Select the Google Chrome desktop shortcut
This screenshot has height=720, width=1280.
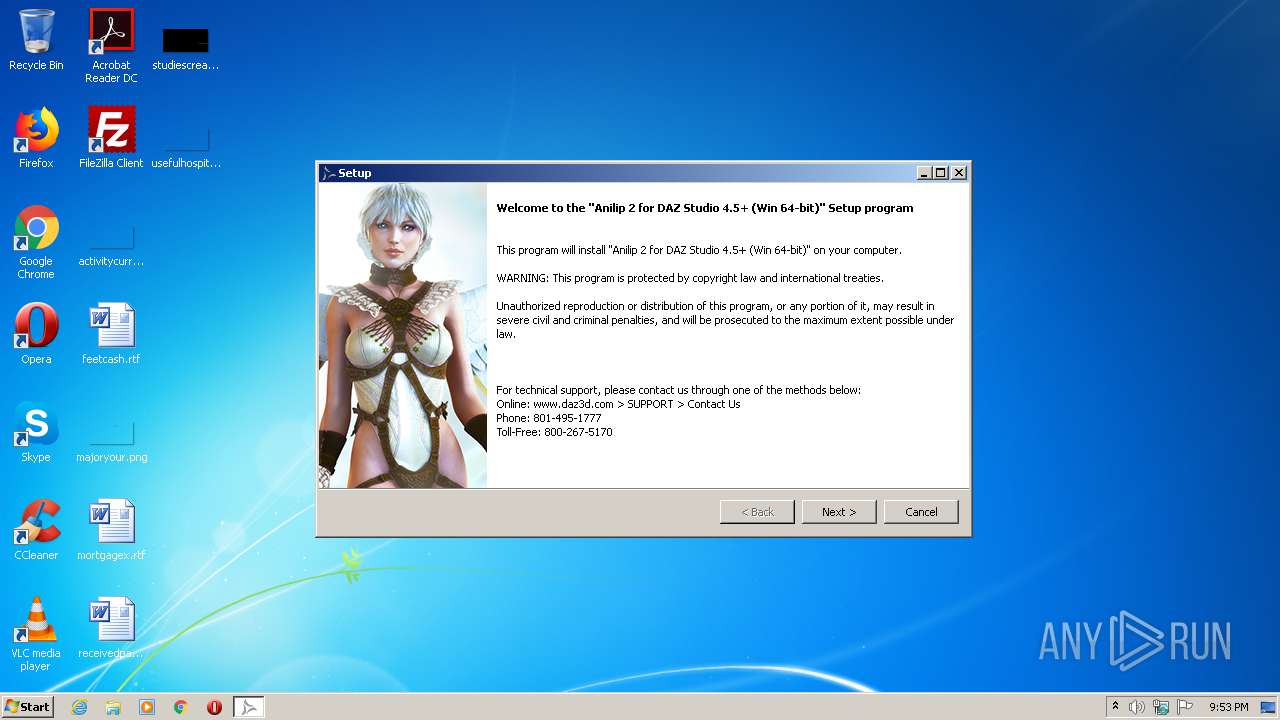36,243
